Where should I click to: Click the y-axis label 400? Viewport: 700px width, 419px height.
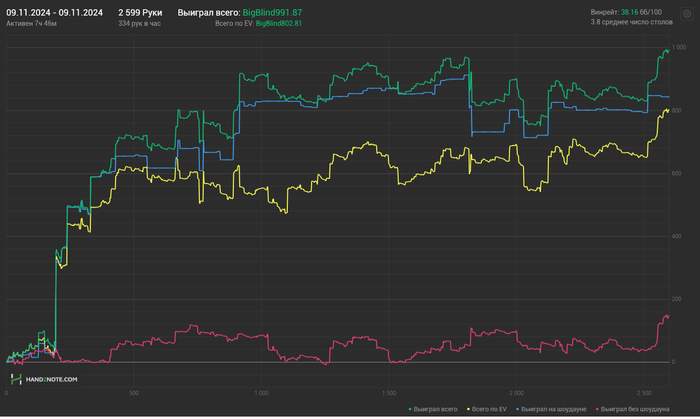click(676, 236)
